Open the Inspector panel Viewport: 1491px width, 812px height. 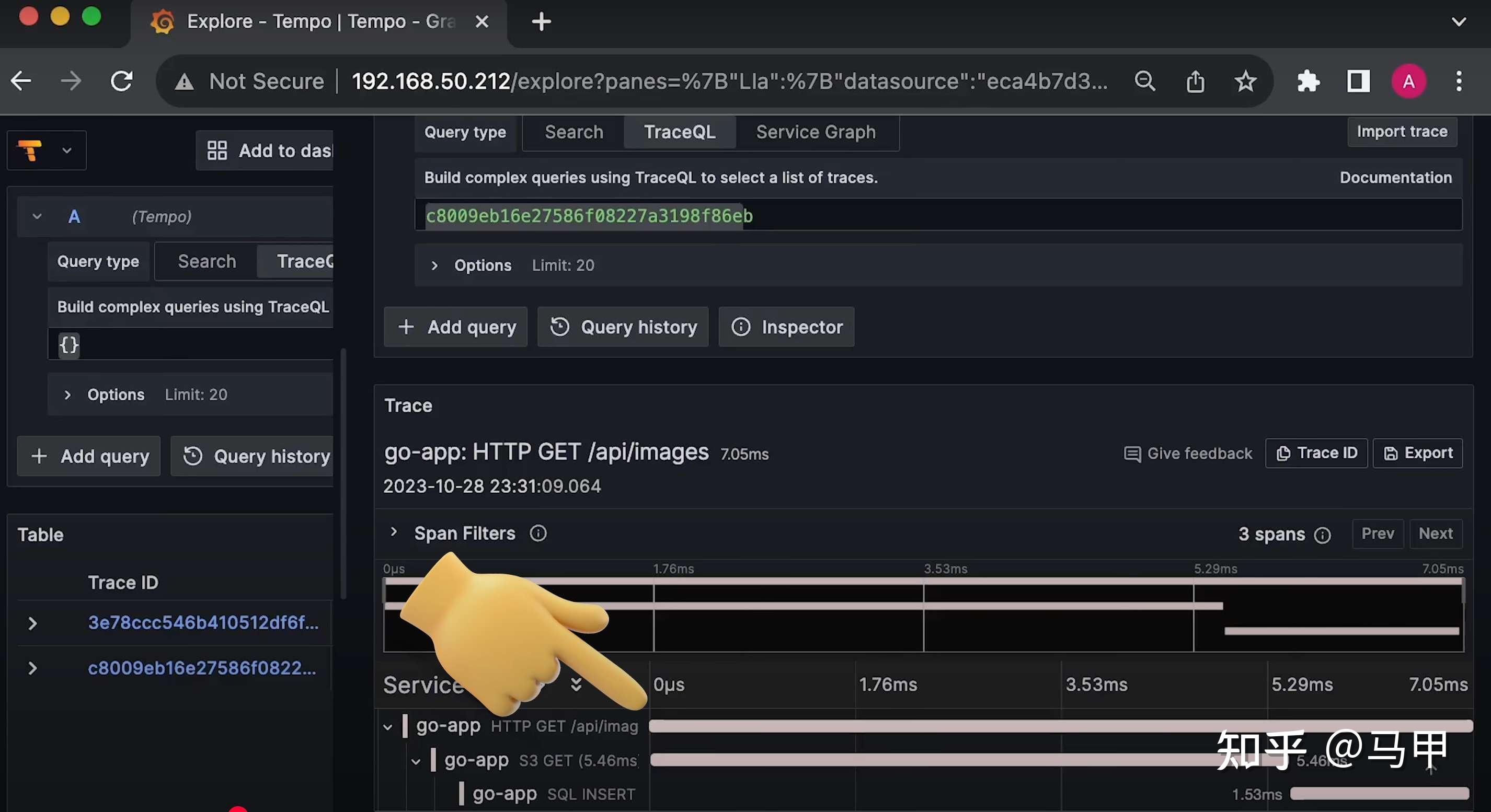pos(786,327)
